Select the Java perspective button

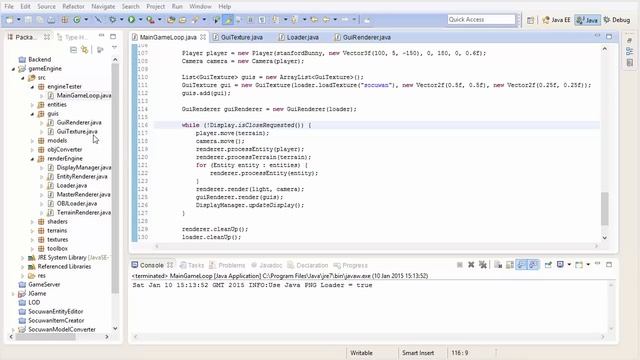(x=587, y=20)
